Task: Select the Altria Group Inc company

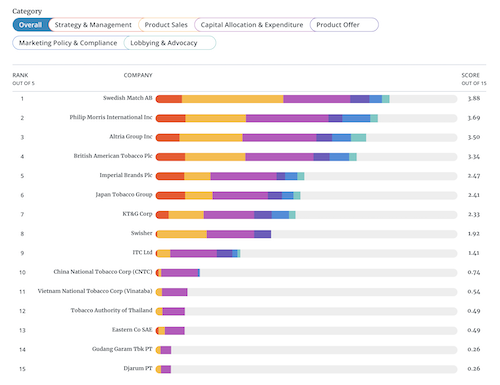Action: (131, 137)
